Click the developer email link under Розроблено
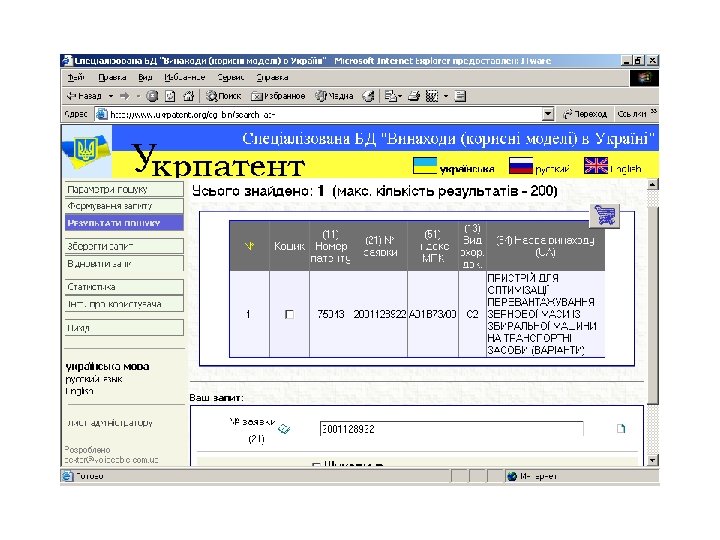Screen dimensions: 720x540 pos(111,460)
